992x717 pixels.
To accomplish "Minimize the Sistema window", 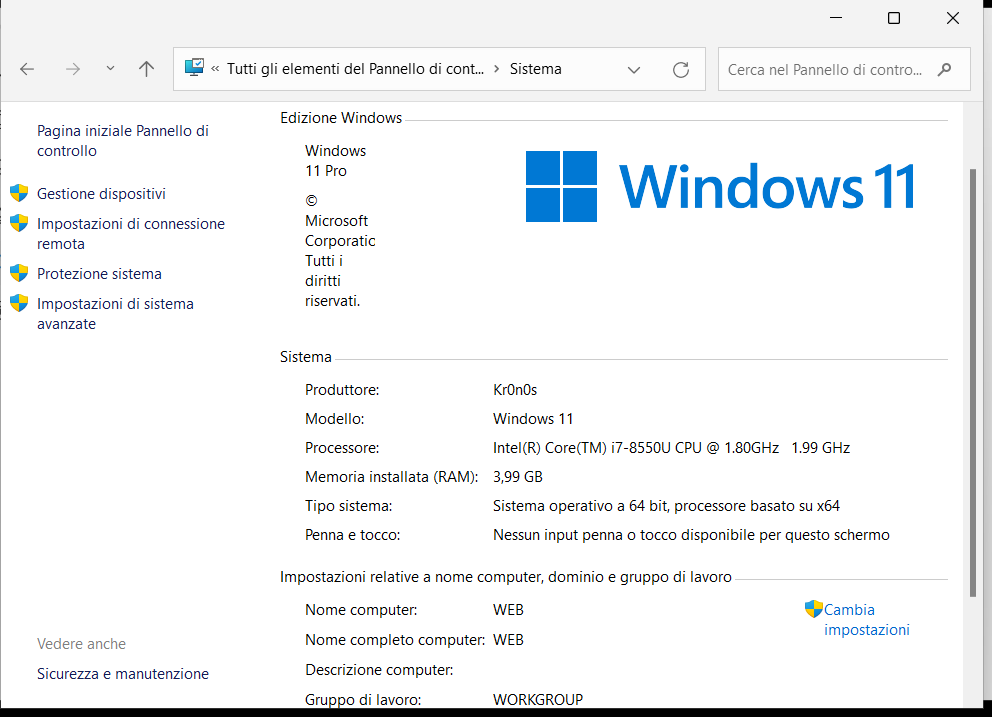I will pyautogui.click(x=836, y=18).
